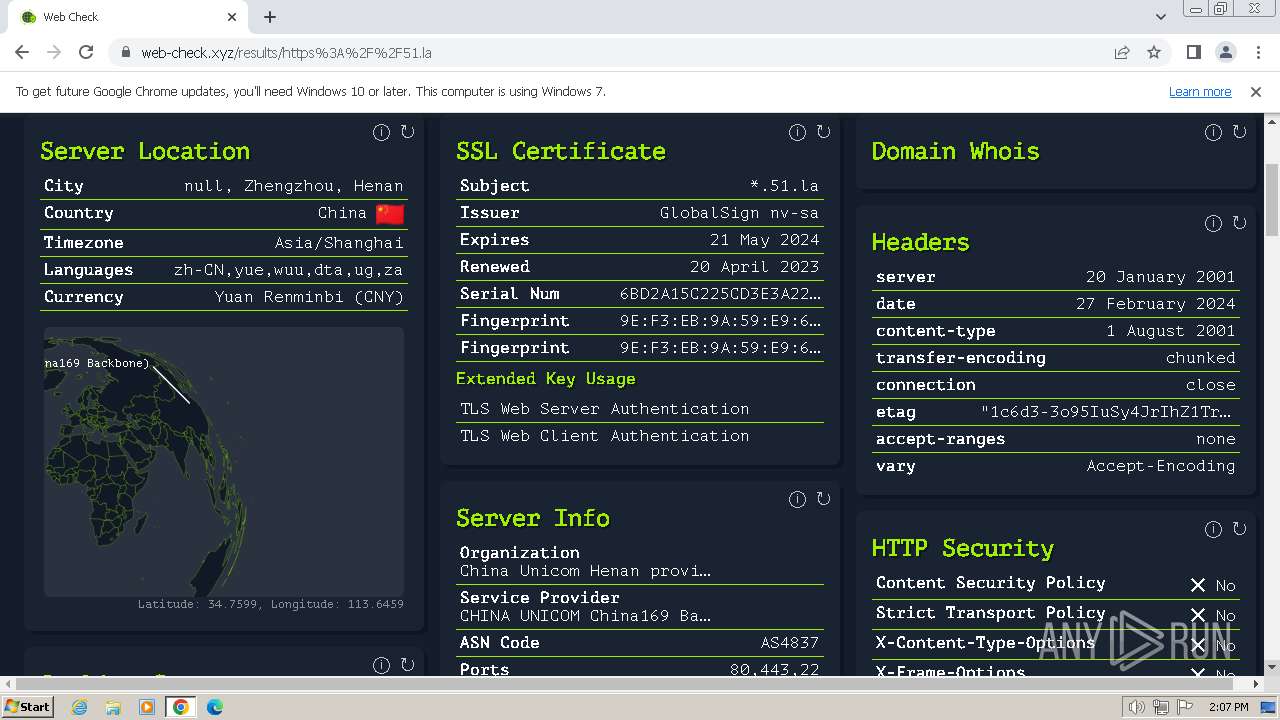The image size is (1280, 720).
Task: Click the taskbar clock showing 2:07 PM
Action: [1229, 707]
